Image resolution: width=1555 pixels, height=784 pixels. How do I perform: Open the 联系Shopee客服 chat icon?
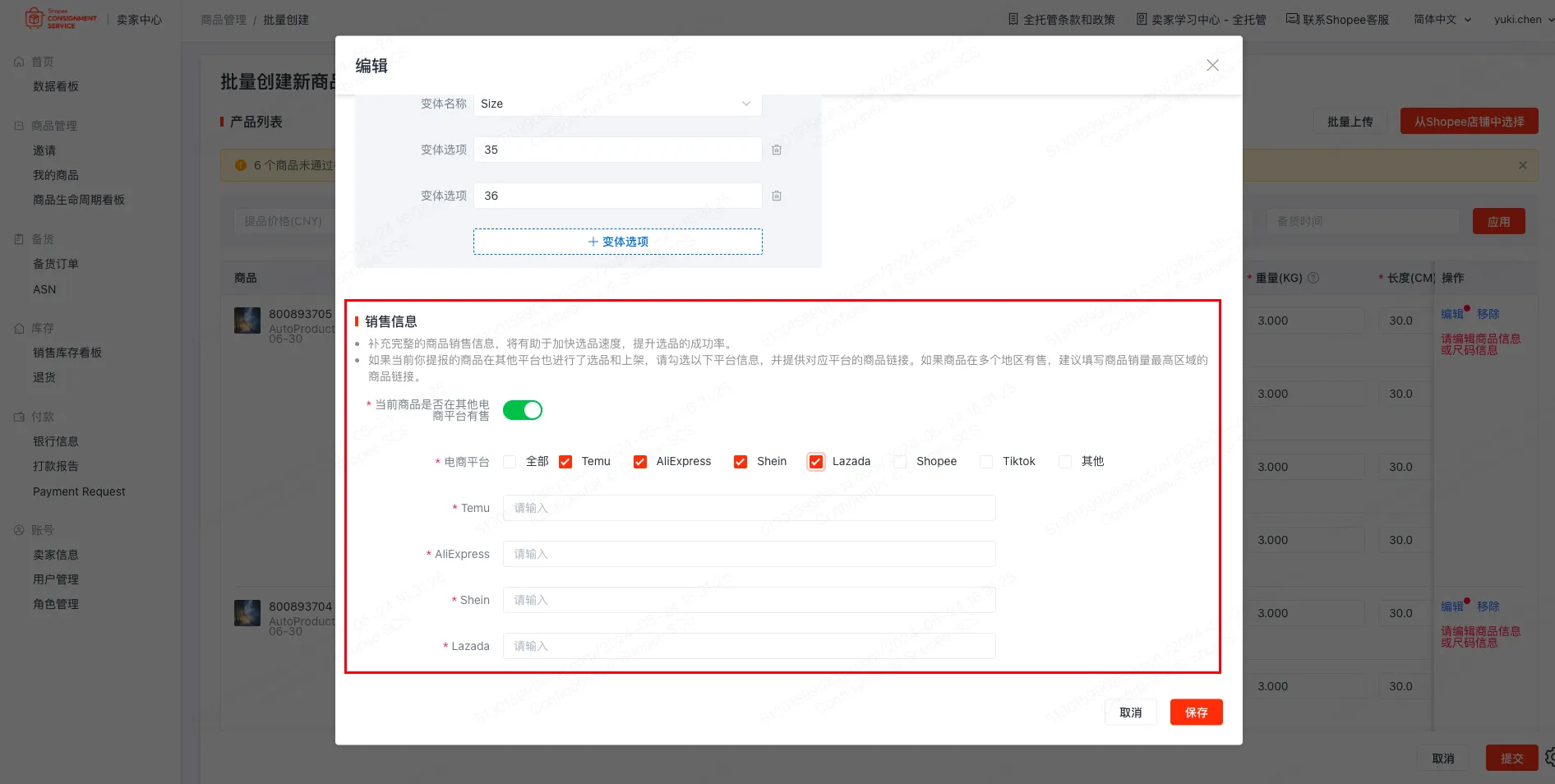click(1292, 19)
